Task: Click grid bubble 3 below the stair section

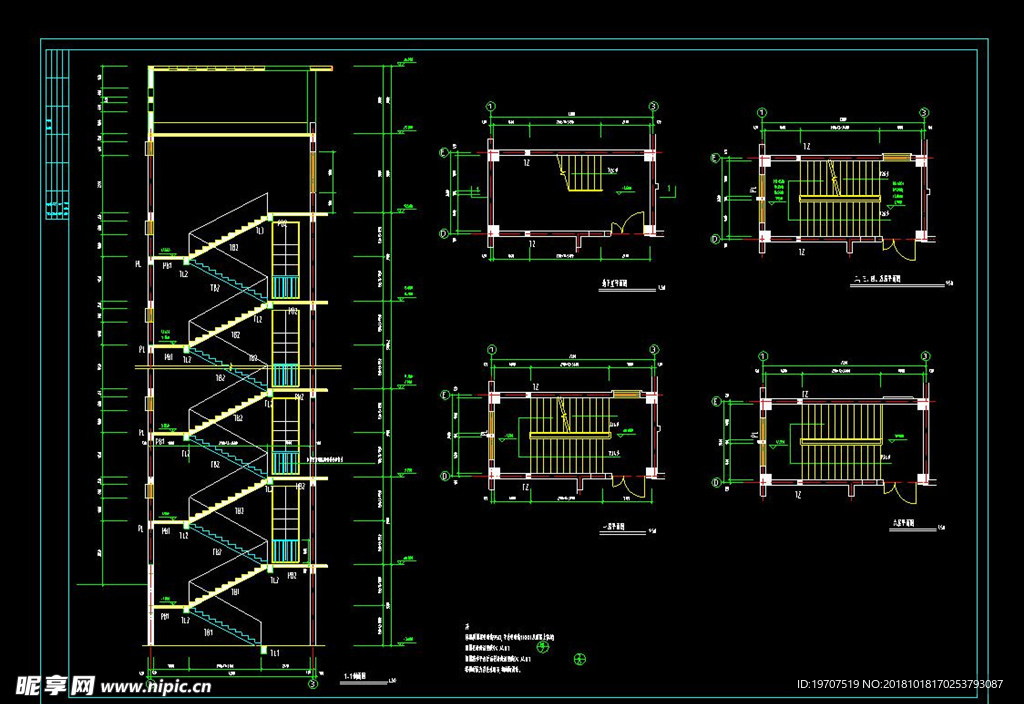Action: coord(312,685)
